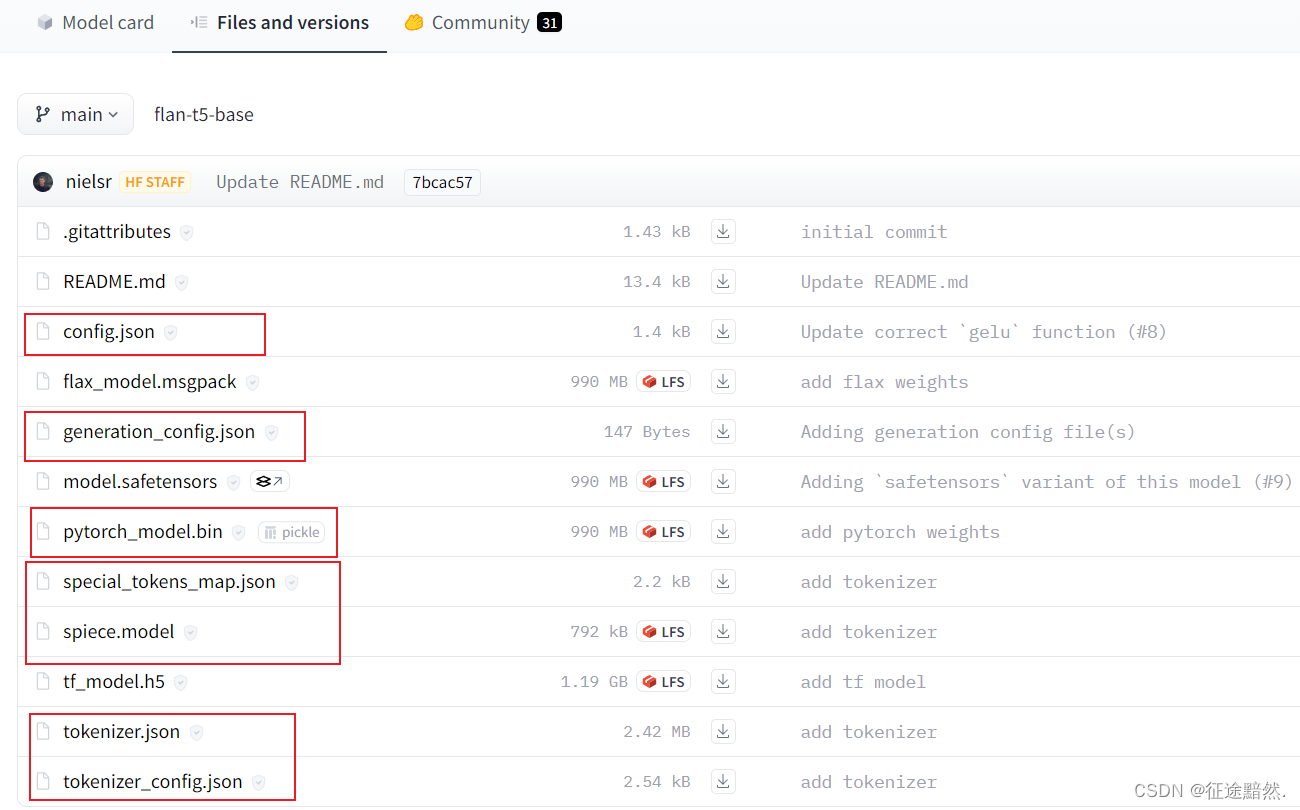Viewport: 1300px width, 810px height.
Task: Open 'Update correct gelu function (#8)' commit
Action: point(984,332)
